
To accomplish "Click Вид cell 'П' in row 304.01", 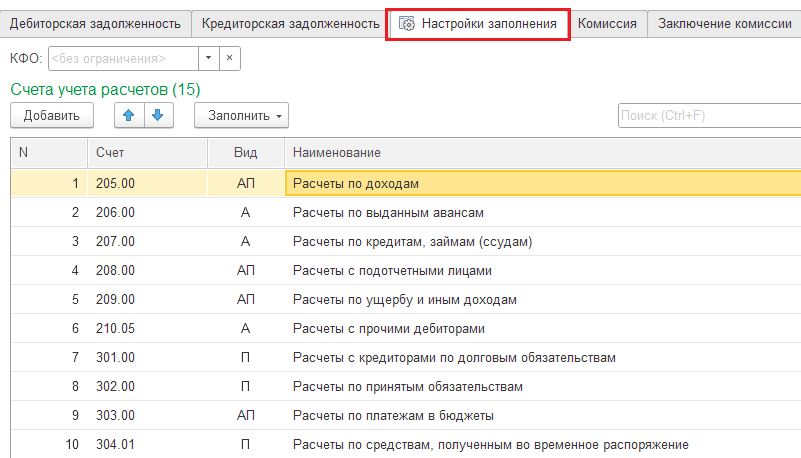I will (246, 445).
